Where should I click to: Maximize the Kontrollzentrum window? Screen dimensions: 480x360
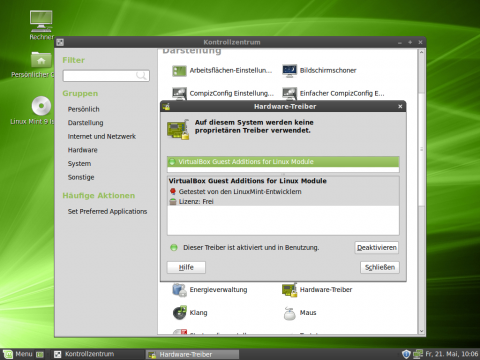[x=410, y=42]
